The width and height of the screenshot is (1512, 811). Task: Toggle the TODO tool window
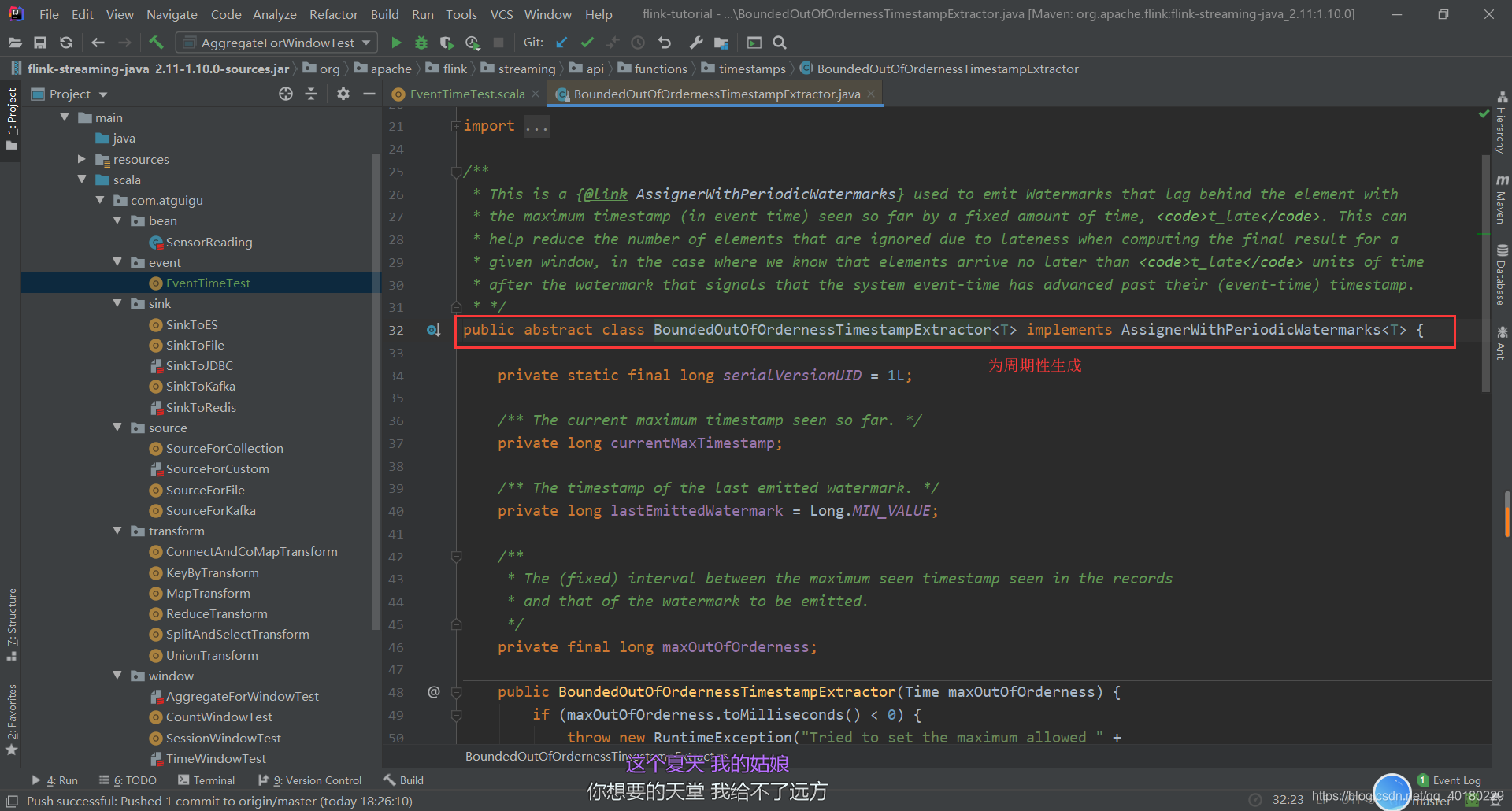click(x=128, y=780)
